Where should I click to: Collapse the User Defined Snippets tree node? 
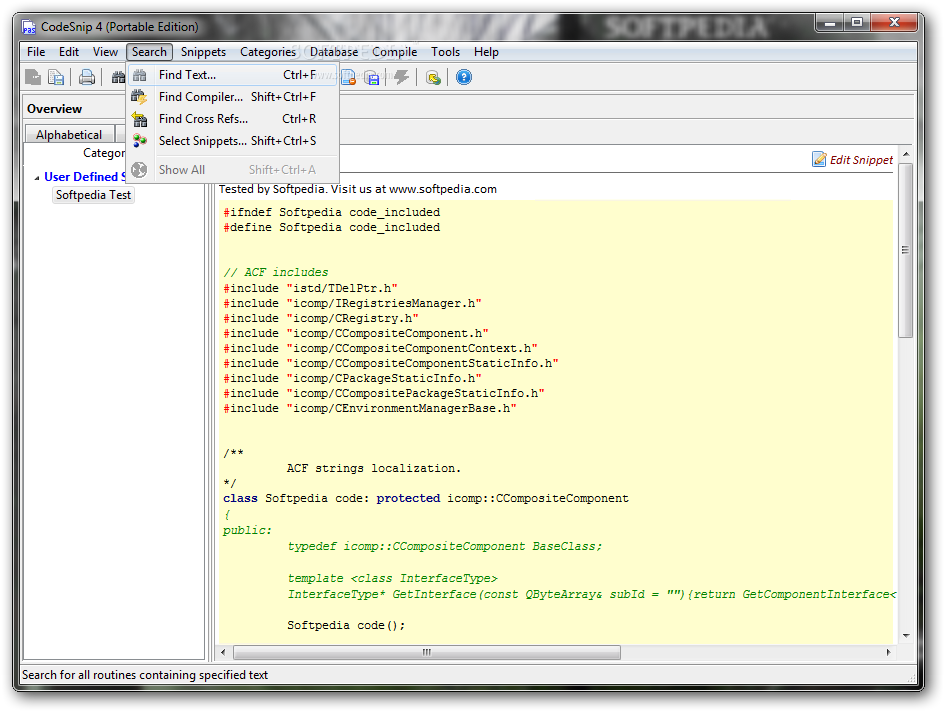(x=37, y=178)
